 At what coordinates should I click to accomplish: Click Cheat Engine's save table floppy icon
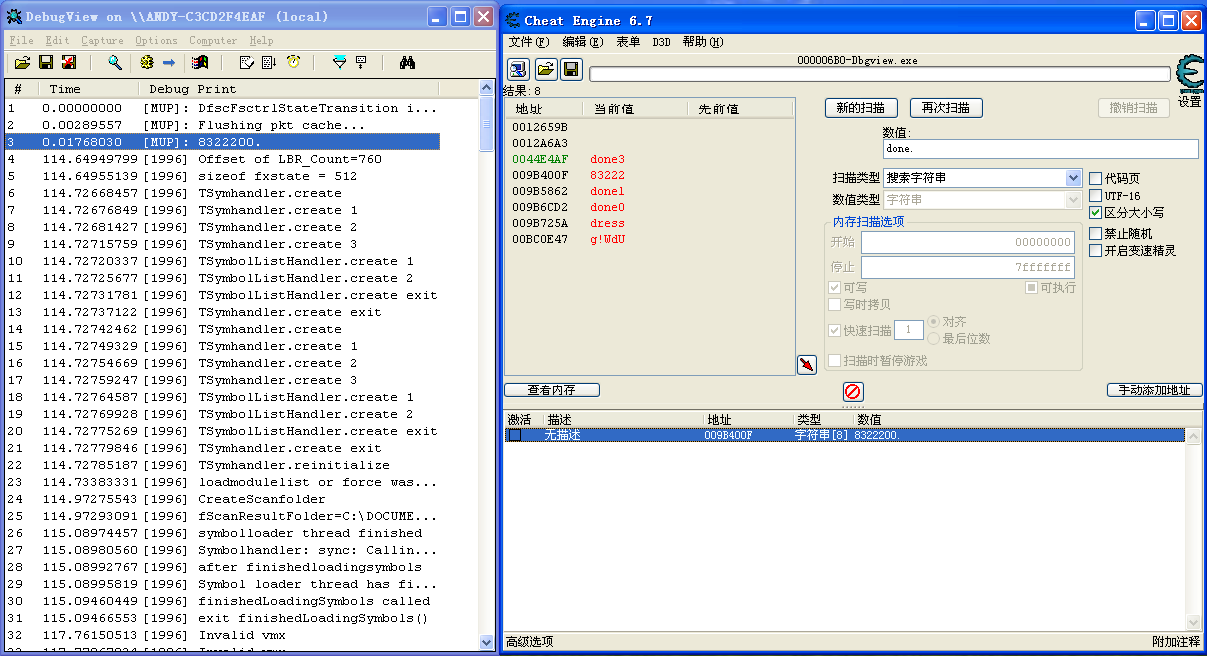(x=571, y=69)
